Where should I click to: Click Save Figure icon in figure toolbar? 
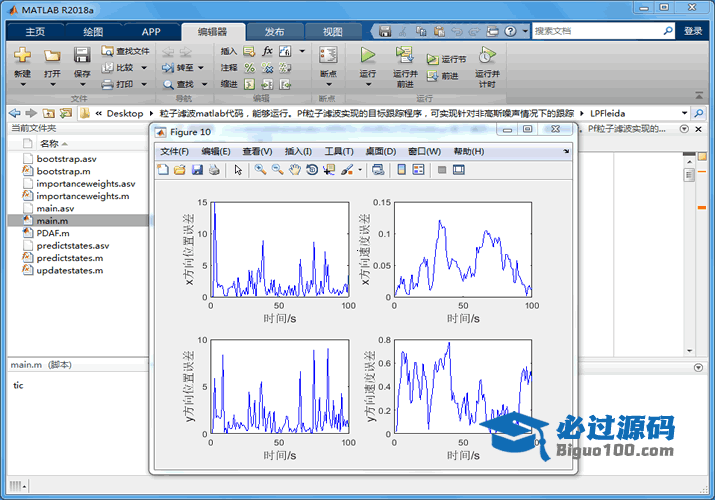197,170
